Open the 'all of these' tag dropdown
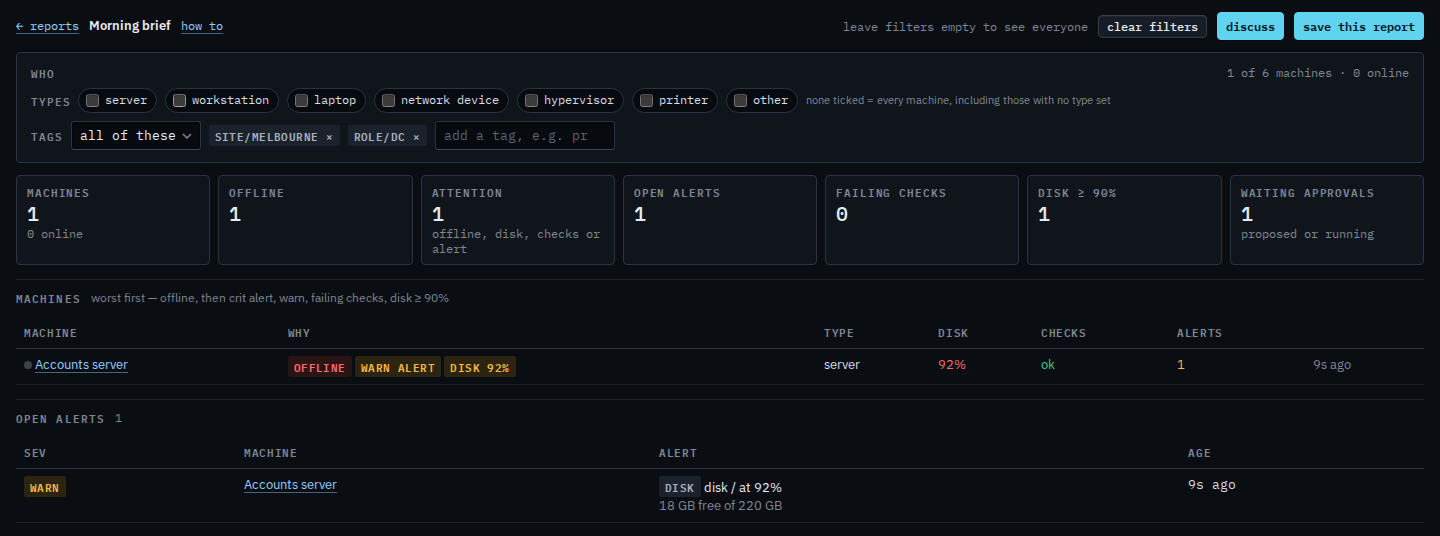This screenshot has height=536, width=1440. pos(136,136)
